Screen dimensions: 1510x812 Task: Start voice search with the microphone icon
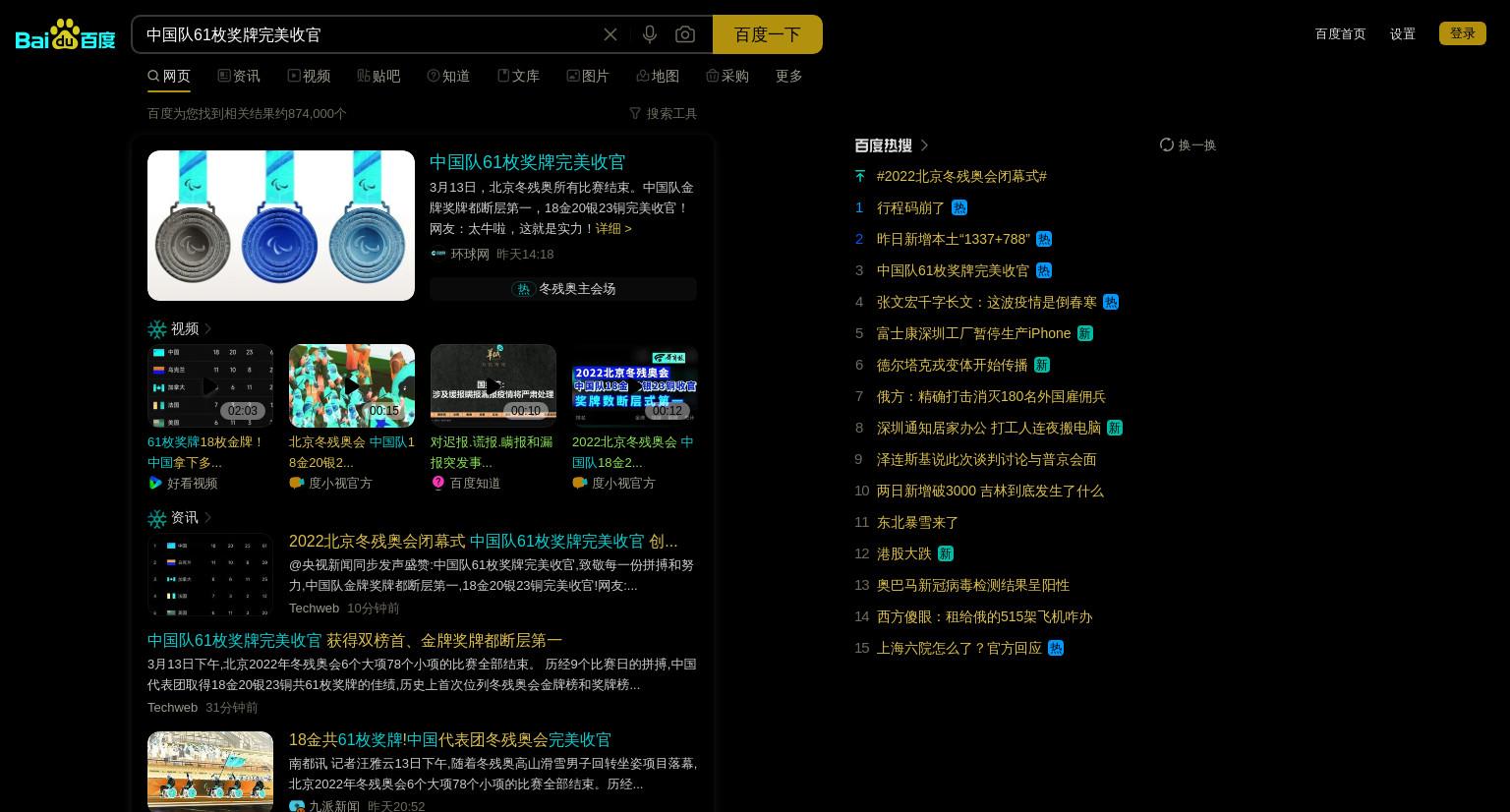650,34
